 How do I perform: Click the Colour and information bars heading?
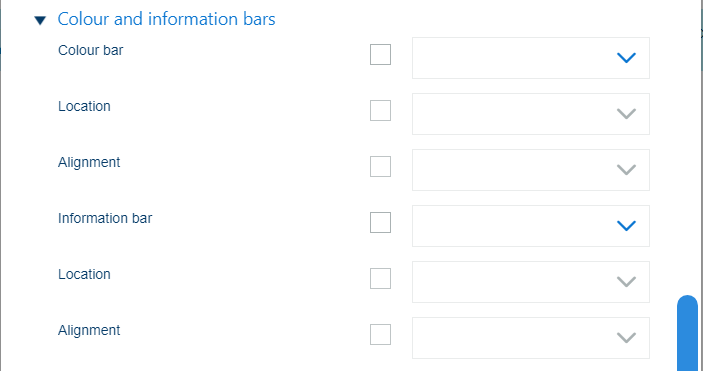coord(166,19)
